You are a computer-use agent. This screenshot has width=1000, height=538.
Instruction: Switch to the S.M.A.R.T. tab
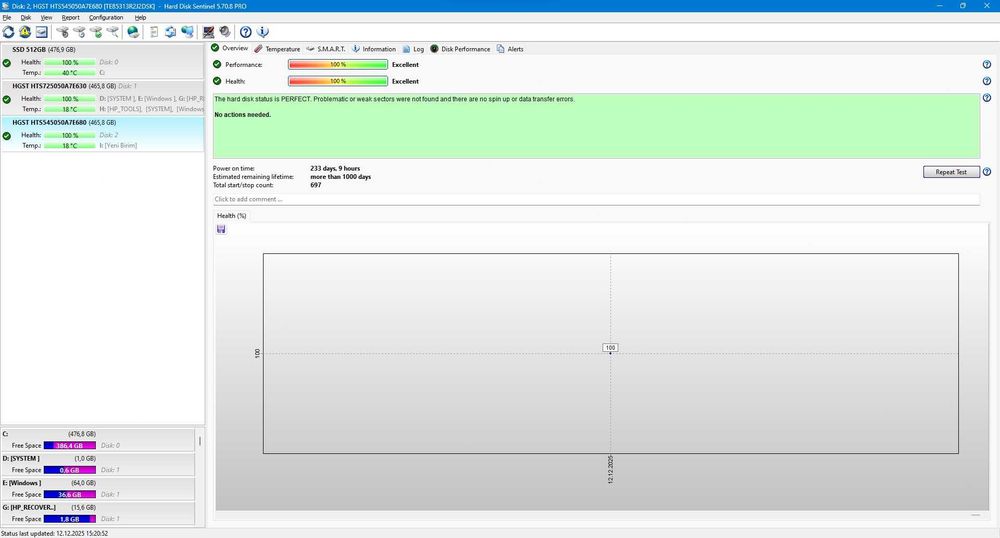(325, 49)
